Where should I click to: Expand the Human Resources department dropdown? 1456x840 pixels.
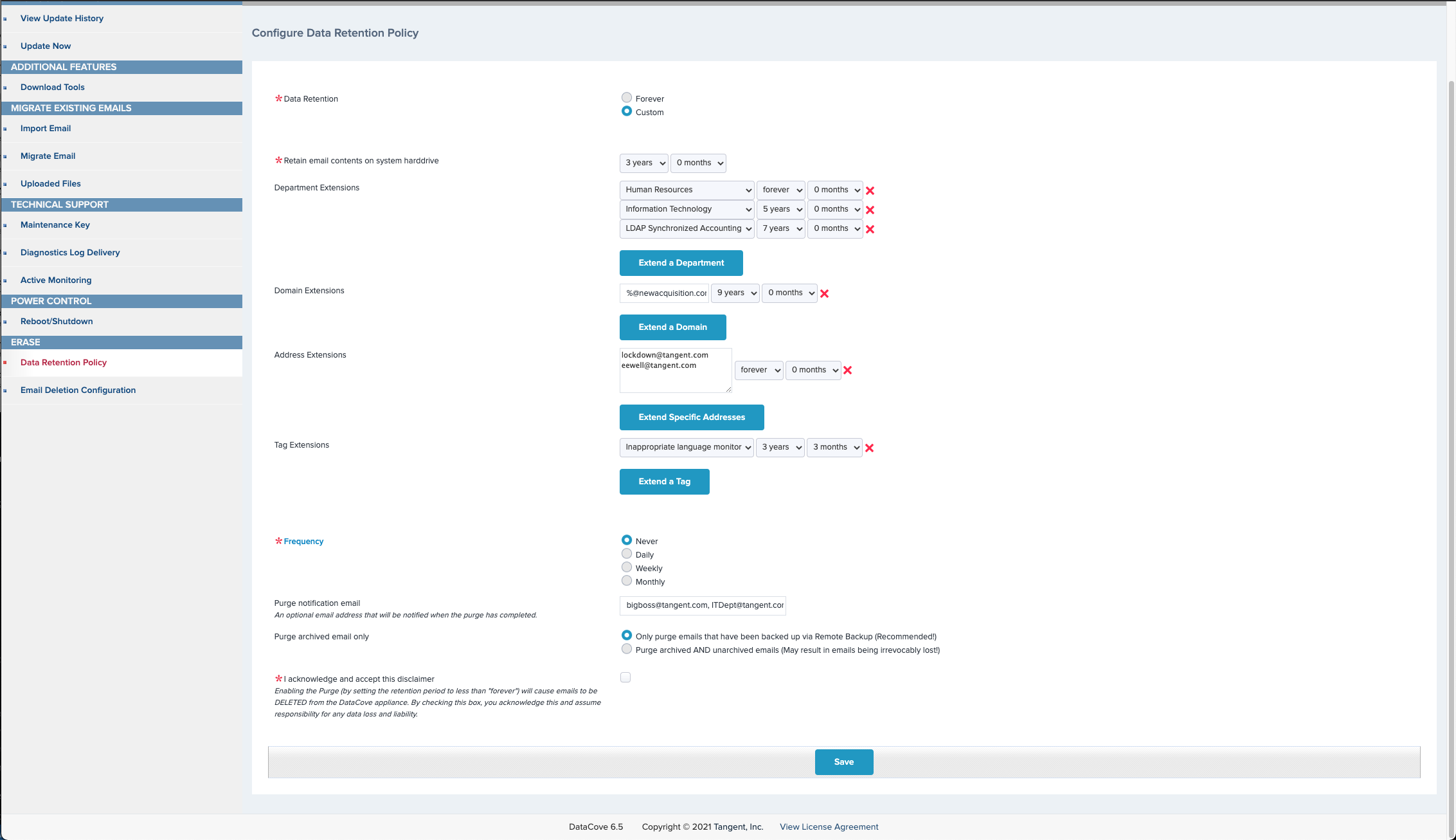pyautogui.click(x=687, y=190)
